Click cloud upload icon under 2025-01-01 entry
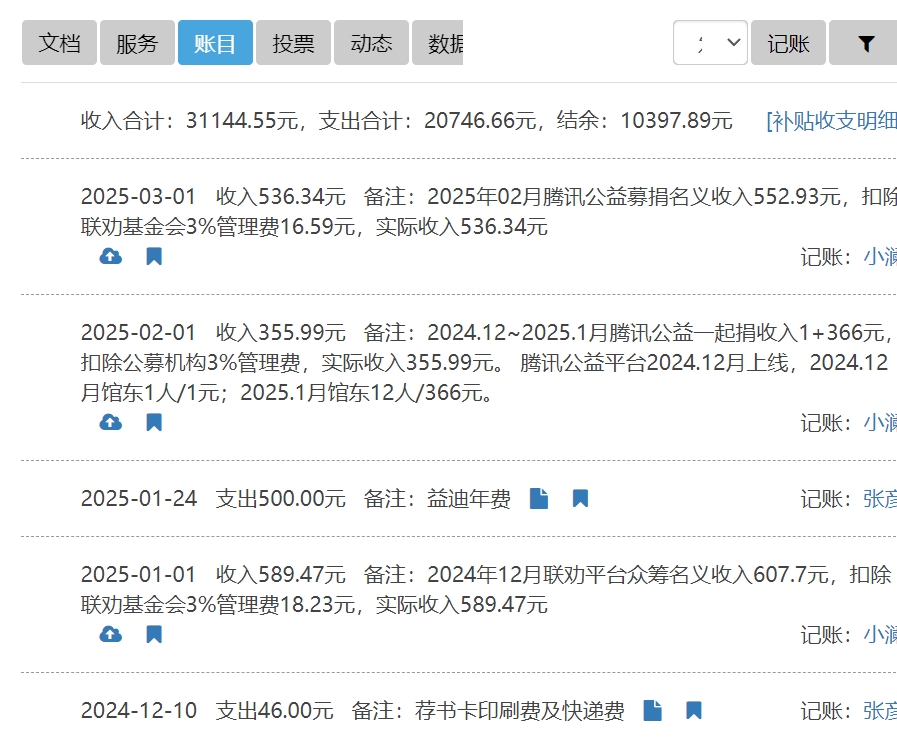Image resolution: width=897 pixels, height=748 pixels. (111, 635)
